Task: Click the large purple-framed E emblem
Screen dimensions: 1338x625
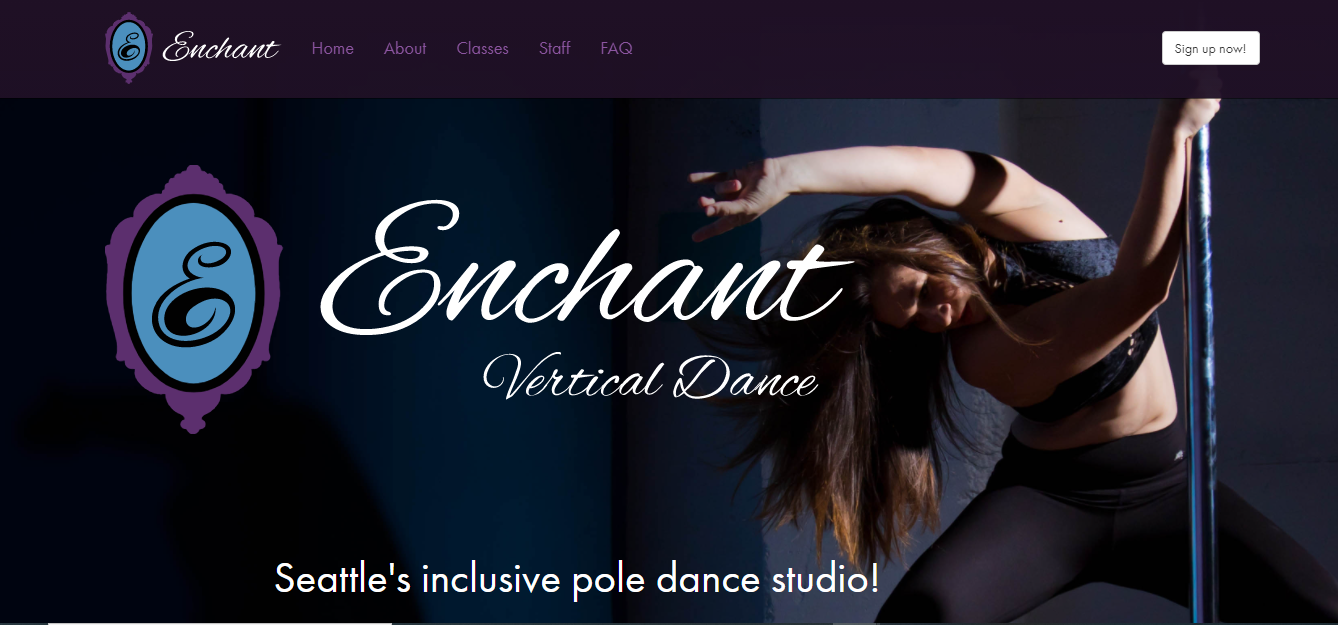Action: [193, 299]
